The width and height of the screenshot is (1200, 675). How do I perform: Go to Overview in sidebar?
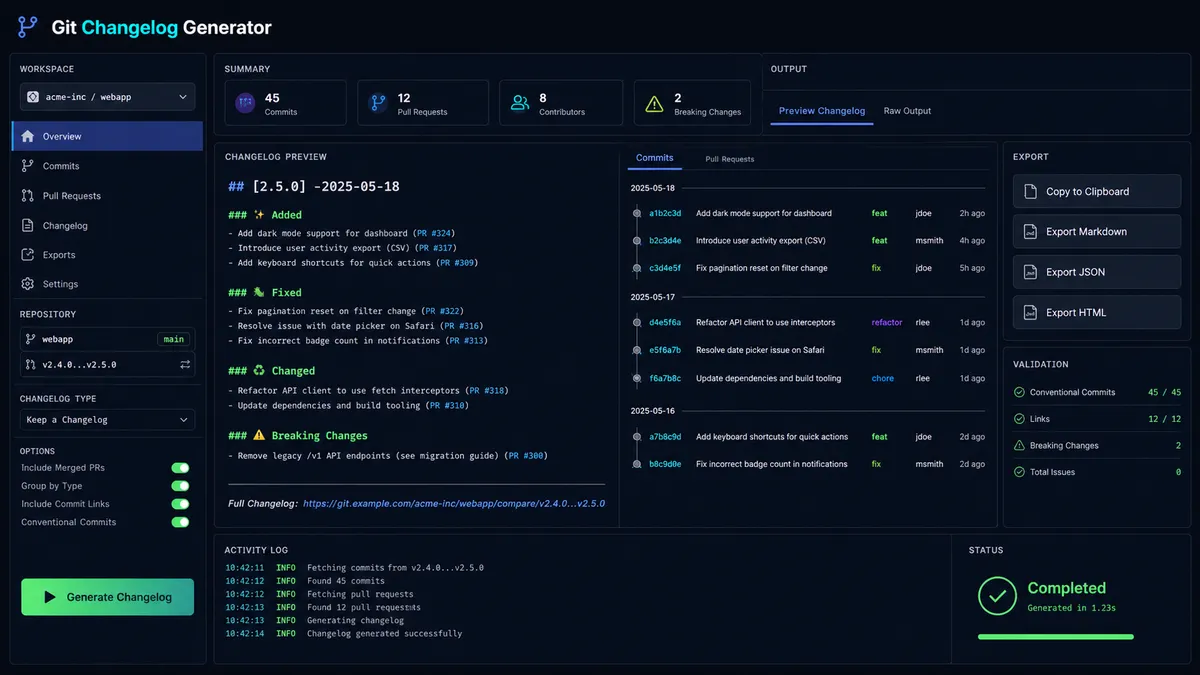click(x=108, y=136)
